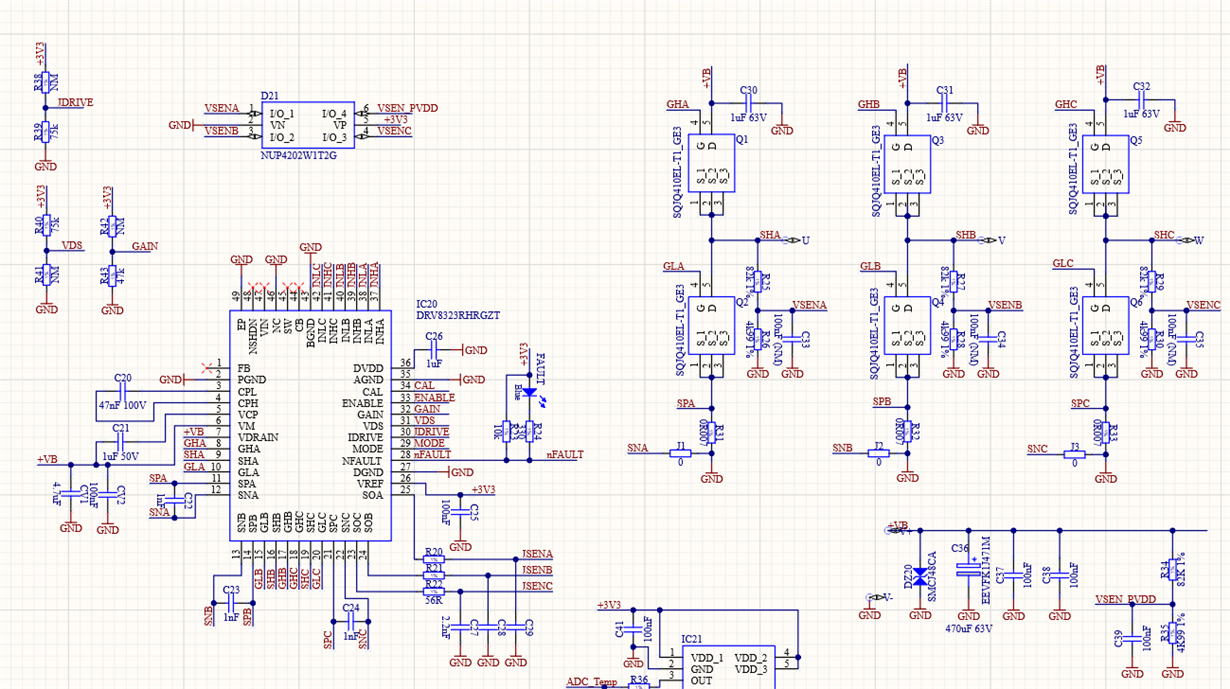The image size is (1230, 689).
Task: Select resistor R34 82K 1%
Action: 1174,569
